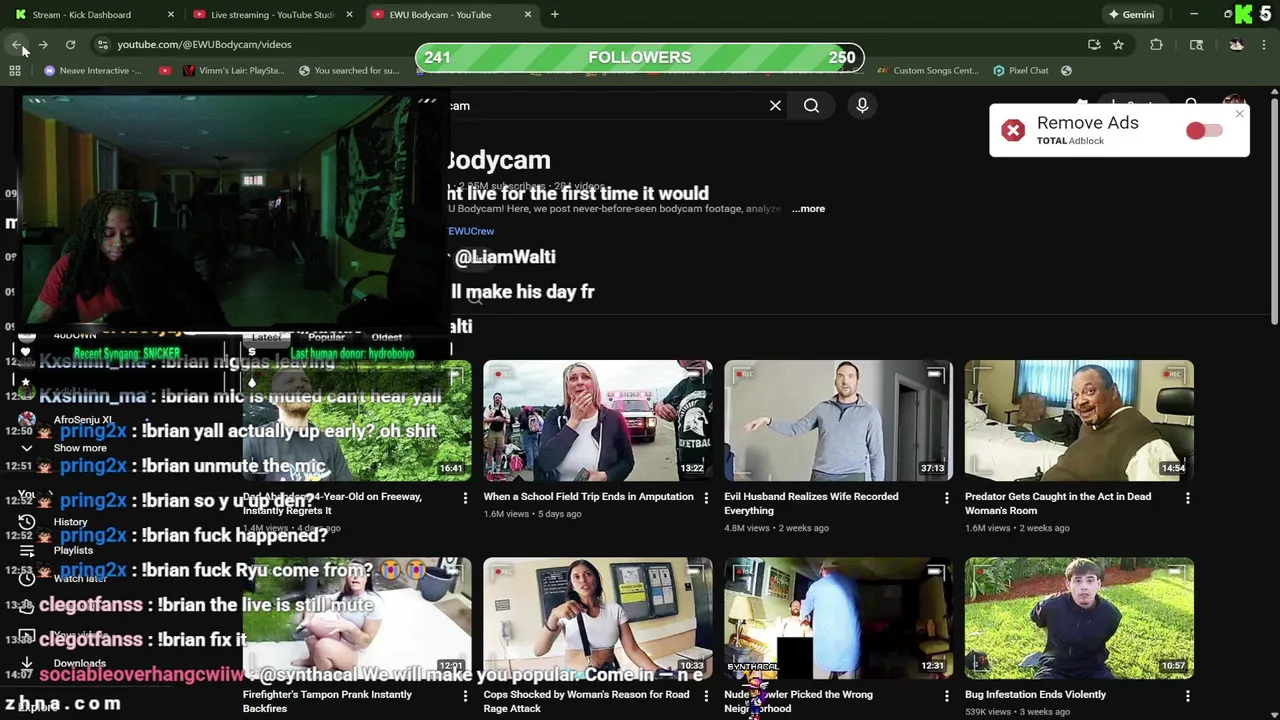The width and height of the screenshot is (1280, 720).
Task: Open options menu for Predator Gets Caught video
Action: [1188, 498]
